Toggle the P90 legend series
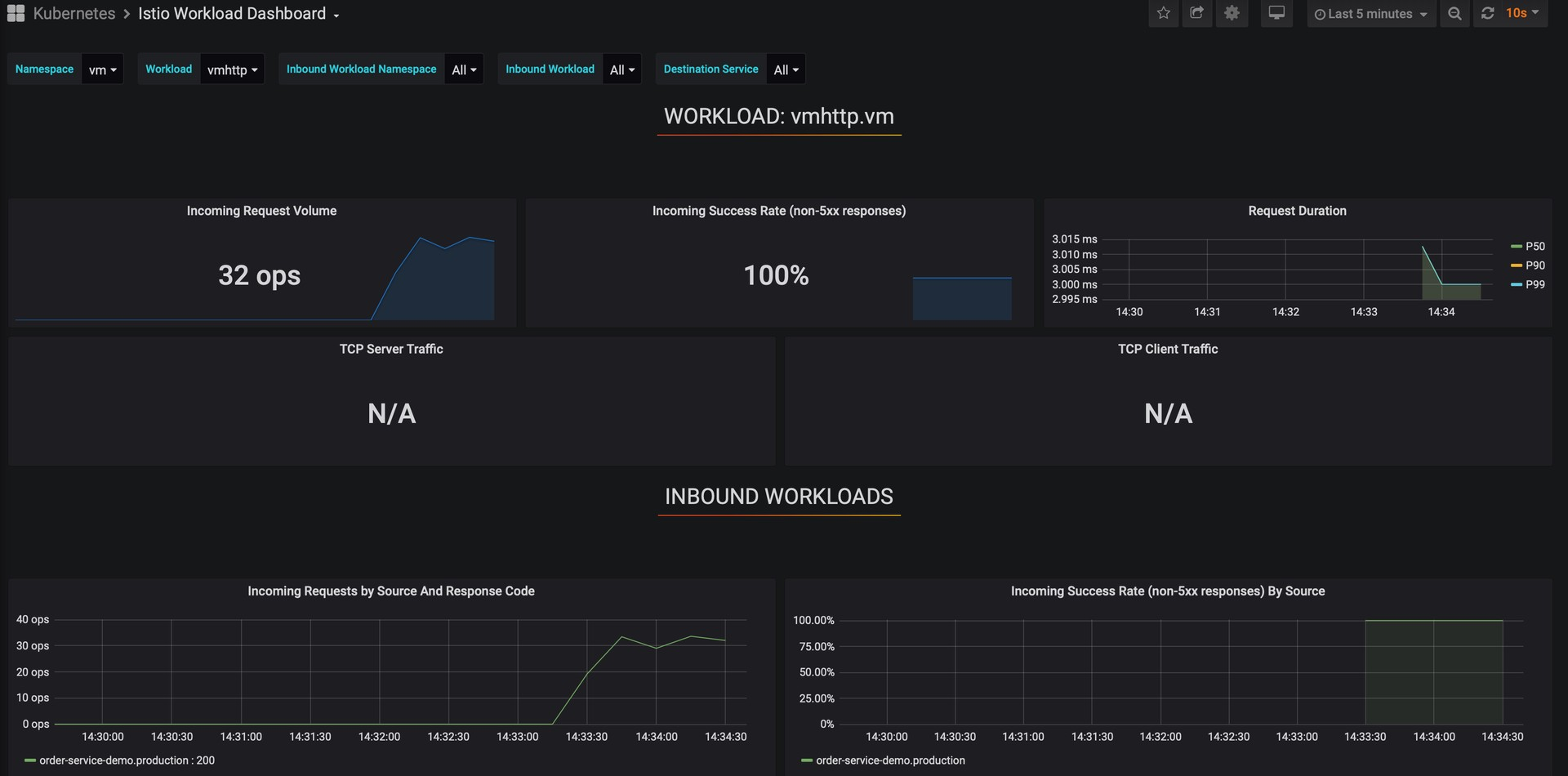 coord(1535,265)
